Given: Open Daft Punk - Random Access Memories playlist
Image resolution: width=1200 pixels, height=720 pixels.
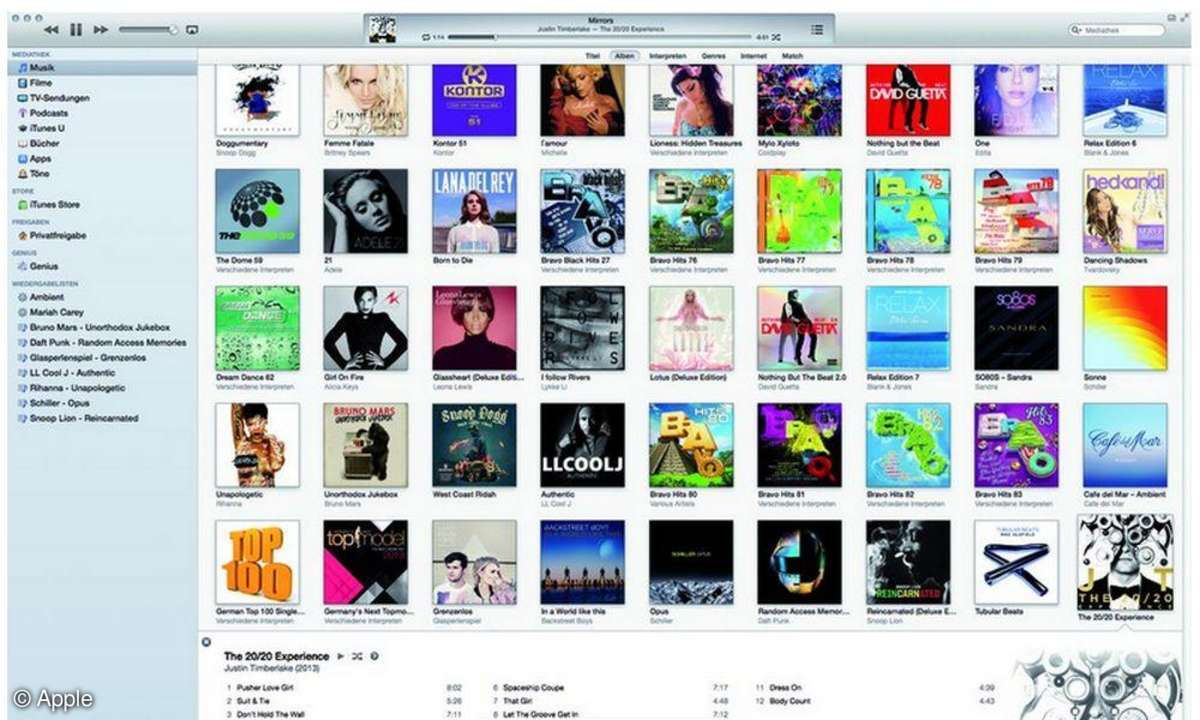Looking at the screenshot, I should point(103,342).
